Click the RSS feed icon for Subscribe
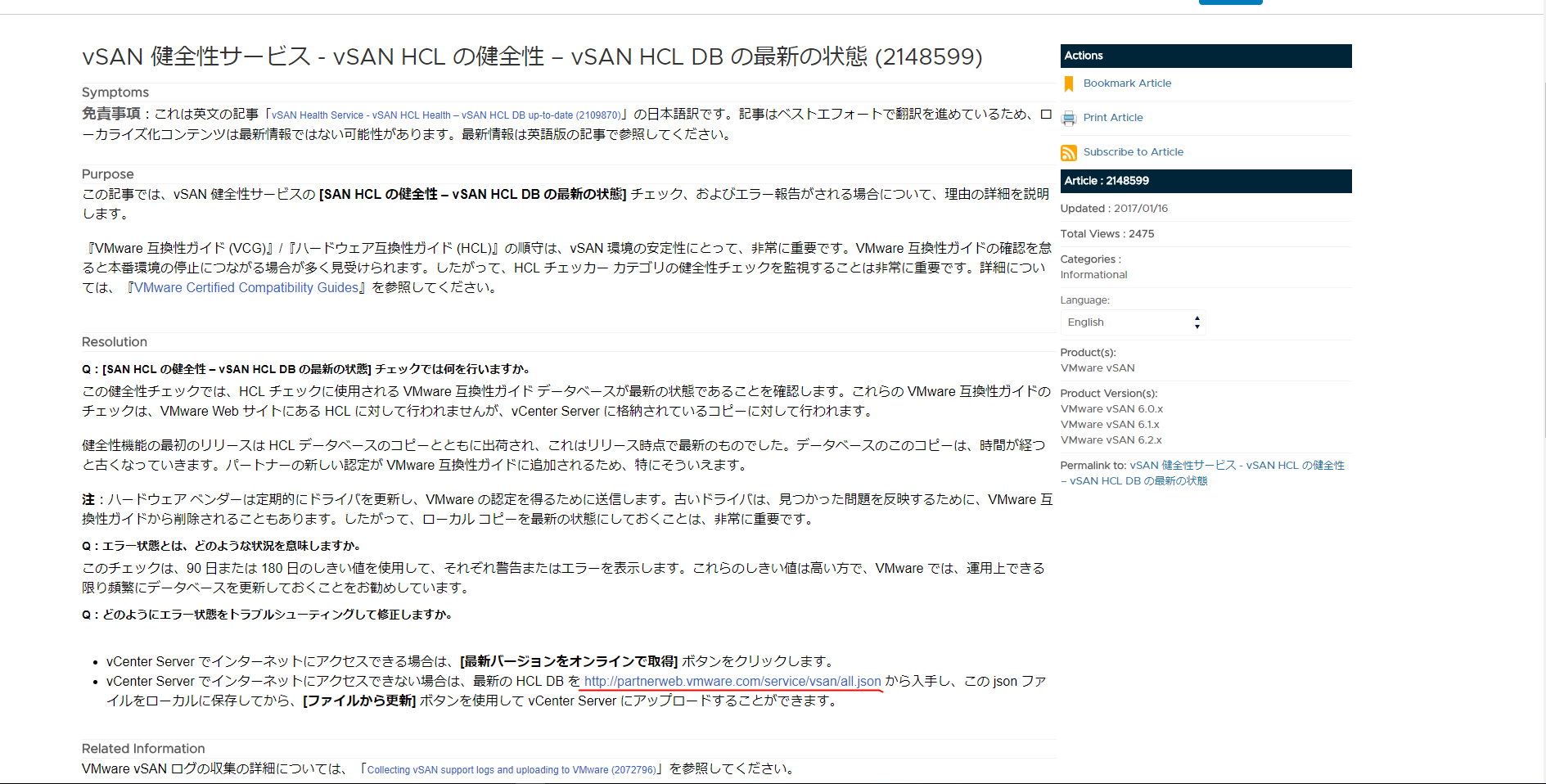This screenshot has height=784, width=1546. tap(1068, 153)
